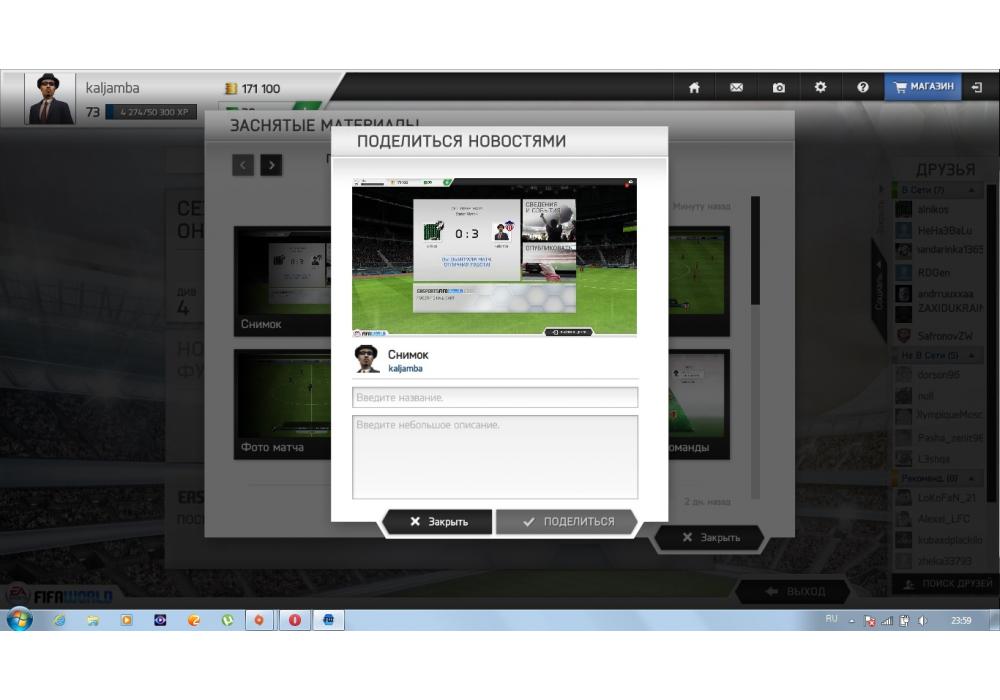Show hidden tray icons arrow

coord(851,620)
